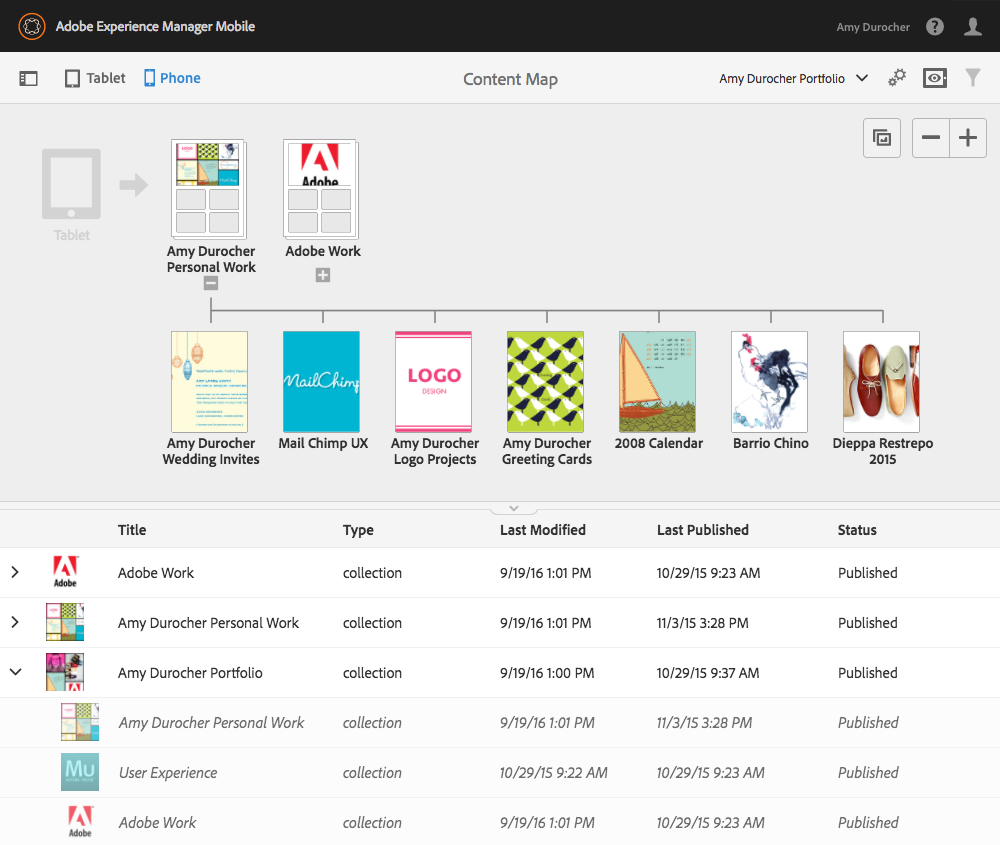Select Amy Durocher Logo Projects thumbnail
This screenshot has height=845, width=1000.
[434, 381]
